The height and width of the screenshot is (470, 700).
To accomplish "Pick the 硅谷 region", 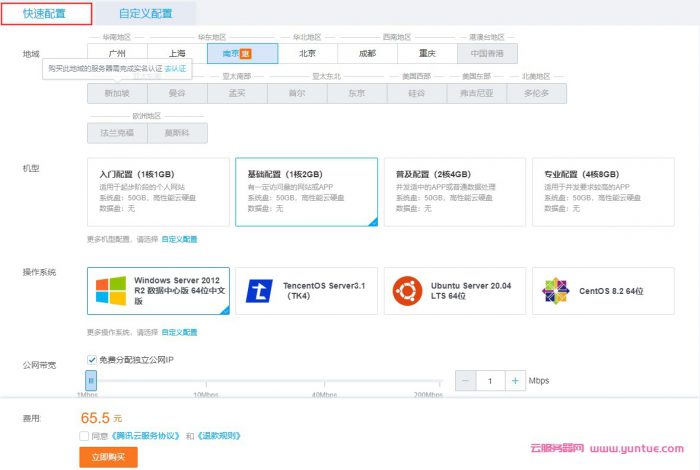I will click(417, 93).
